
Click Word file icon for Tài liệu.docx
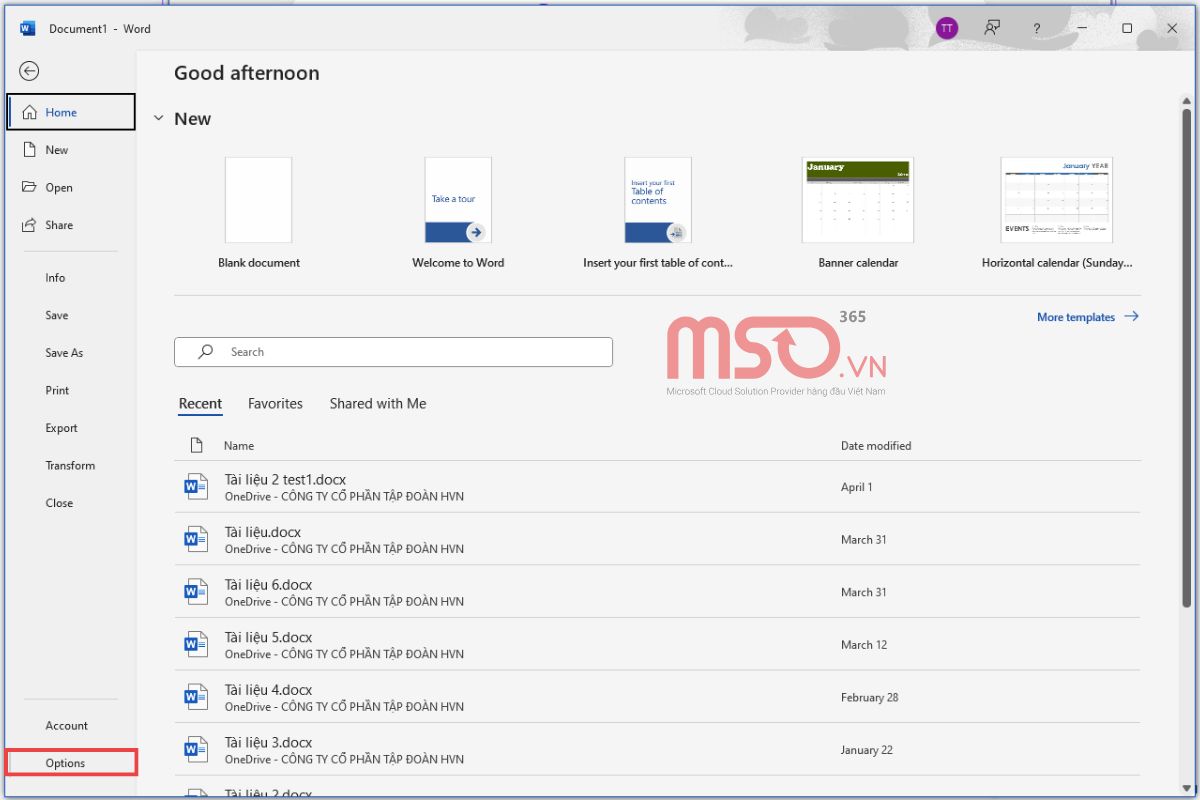pyautogui.click(x=197, y=540)
